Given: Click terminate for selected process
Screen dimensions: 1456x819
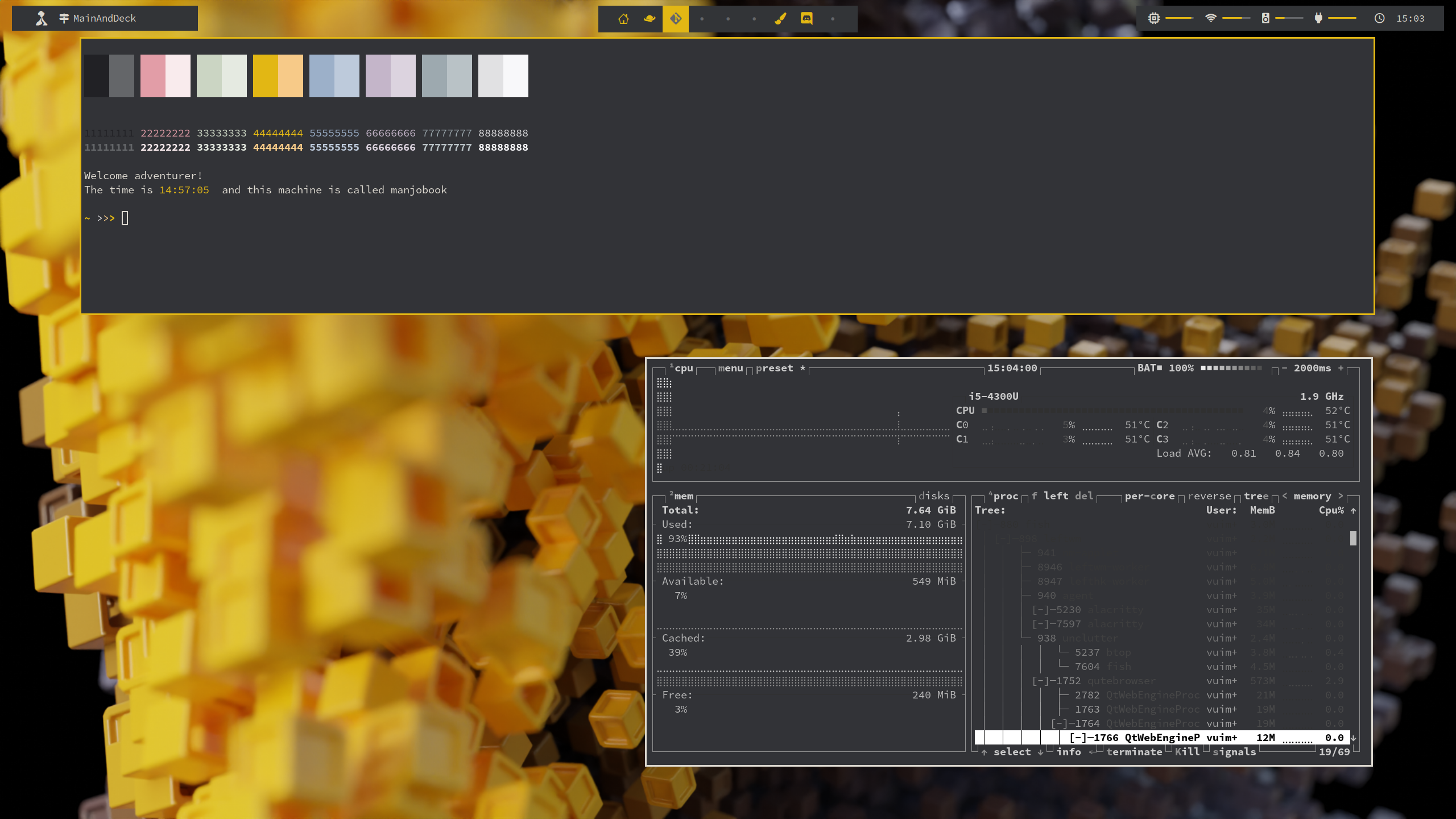Looking at the screenshot, I should pyautogui.click(x=1134, y=752).
